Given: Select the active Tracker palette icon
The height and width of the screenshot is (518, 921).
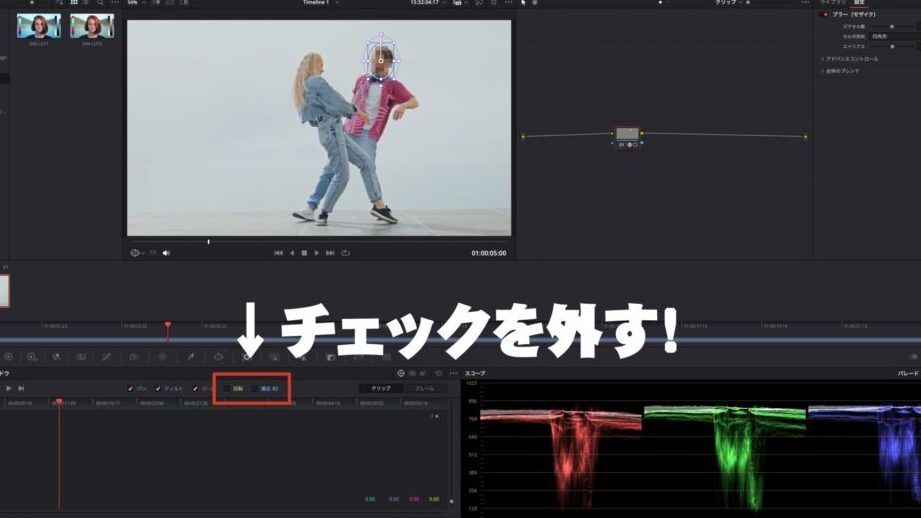Looking at the screenshot, I should pos(247,356).
